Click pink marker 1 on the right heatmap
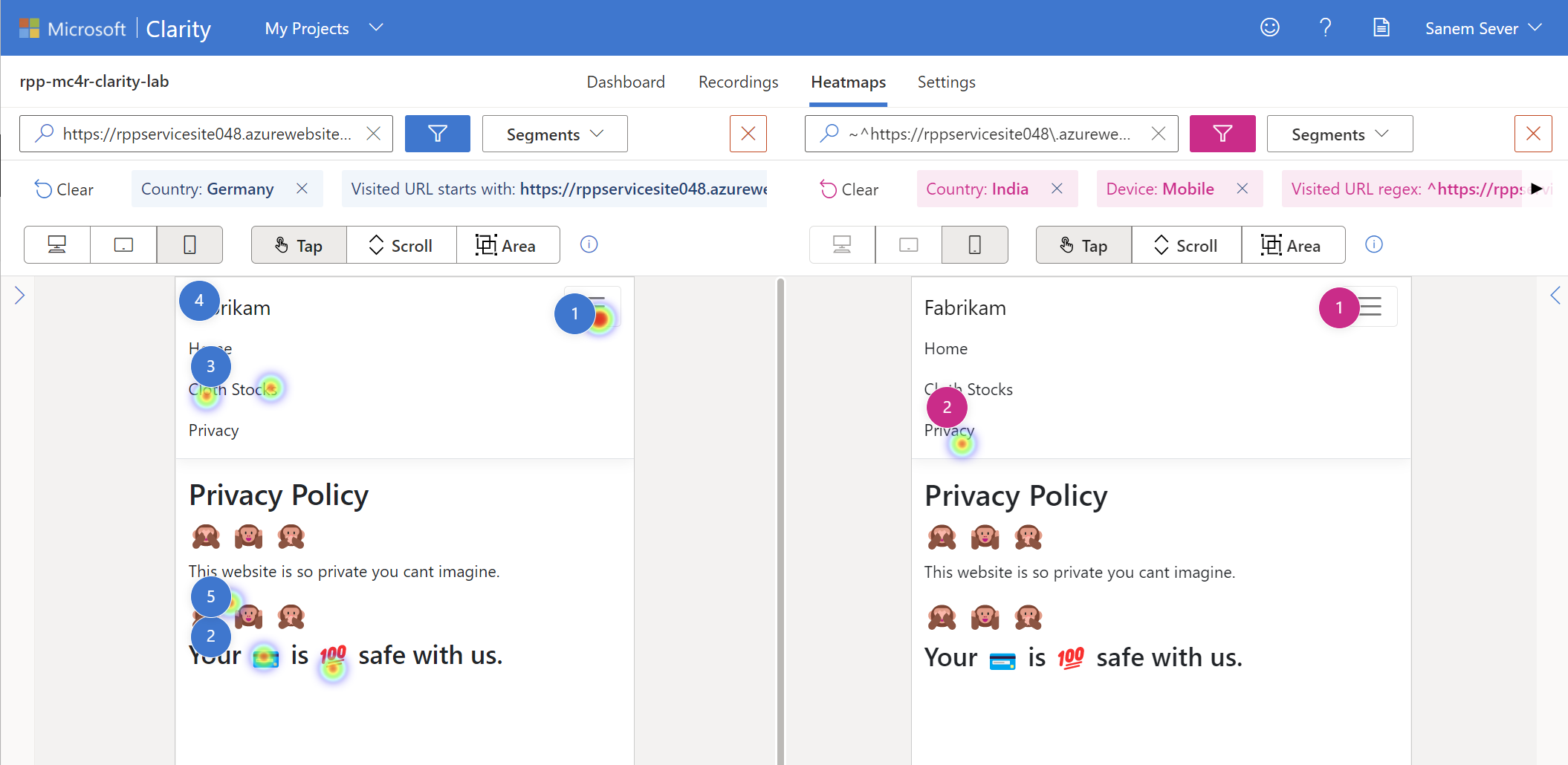 pos(1339,307)
